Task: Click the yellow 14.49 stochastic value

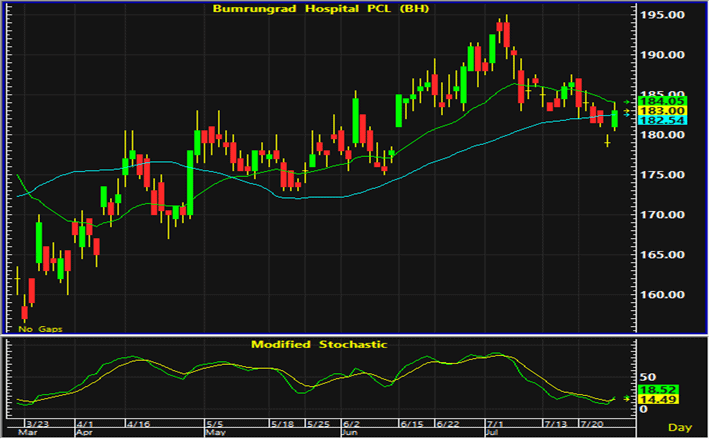Action: (x=658, y=399)
